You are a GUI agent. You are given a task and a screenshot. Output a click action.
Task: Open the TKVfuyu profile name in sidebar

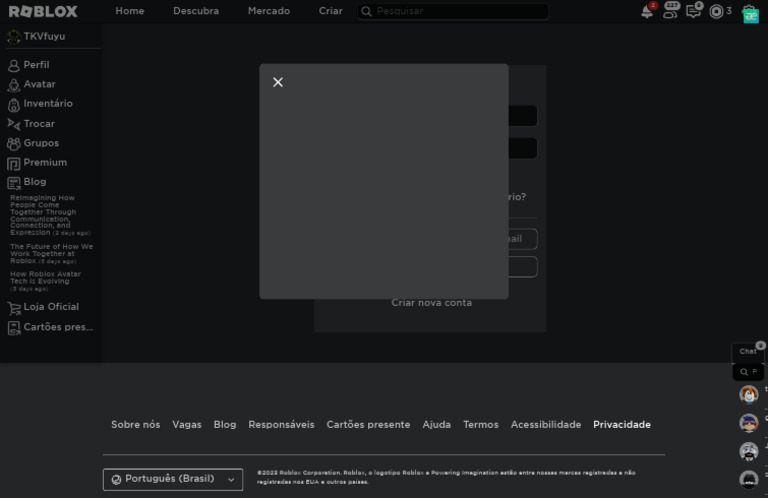pyautogui.click(x=44, y=36)
